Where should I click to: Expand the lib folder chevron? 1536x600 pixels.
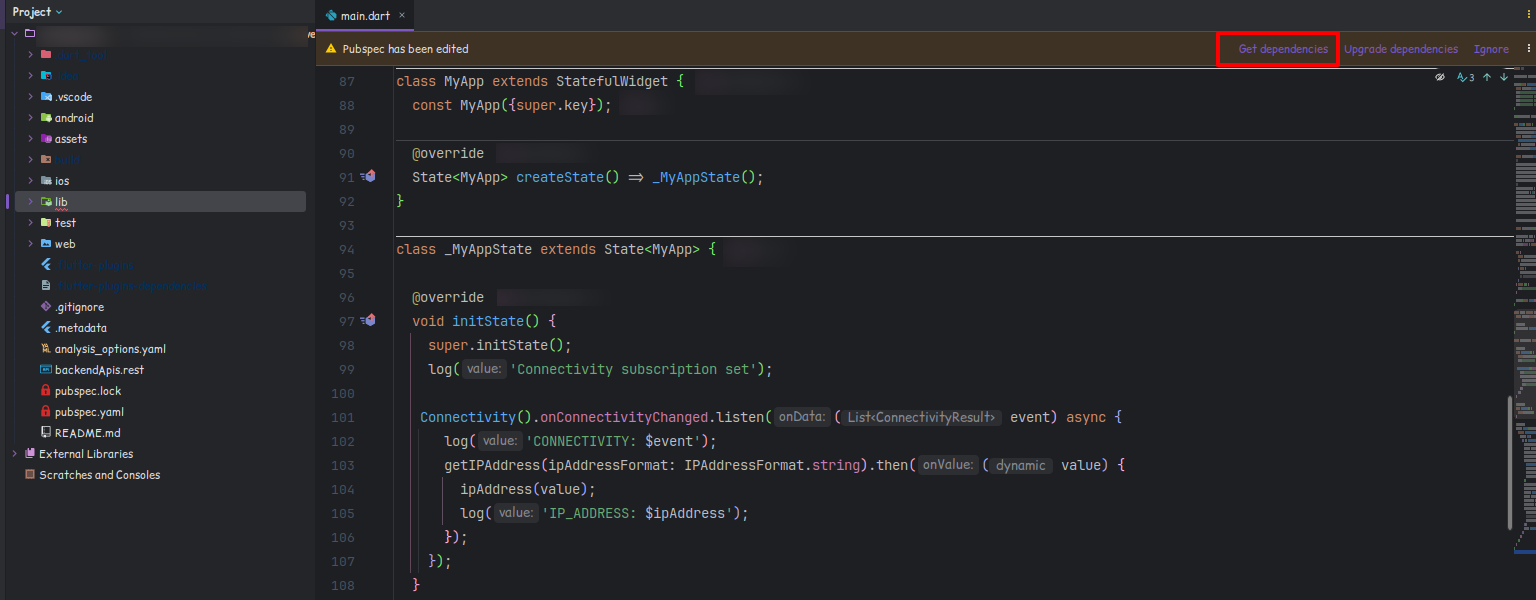pyautogui.click(x=31, y=202)
